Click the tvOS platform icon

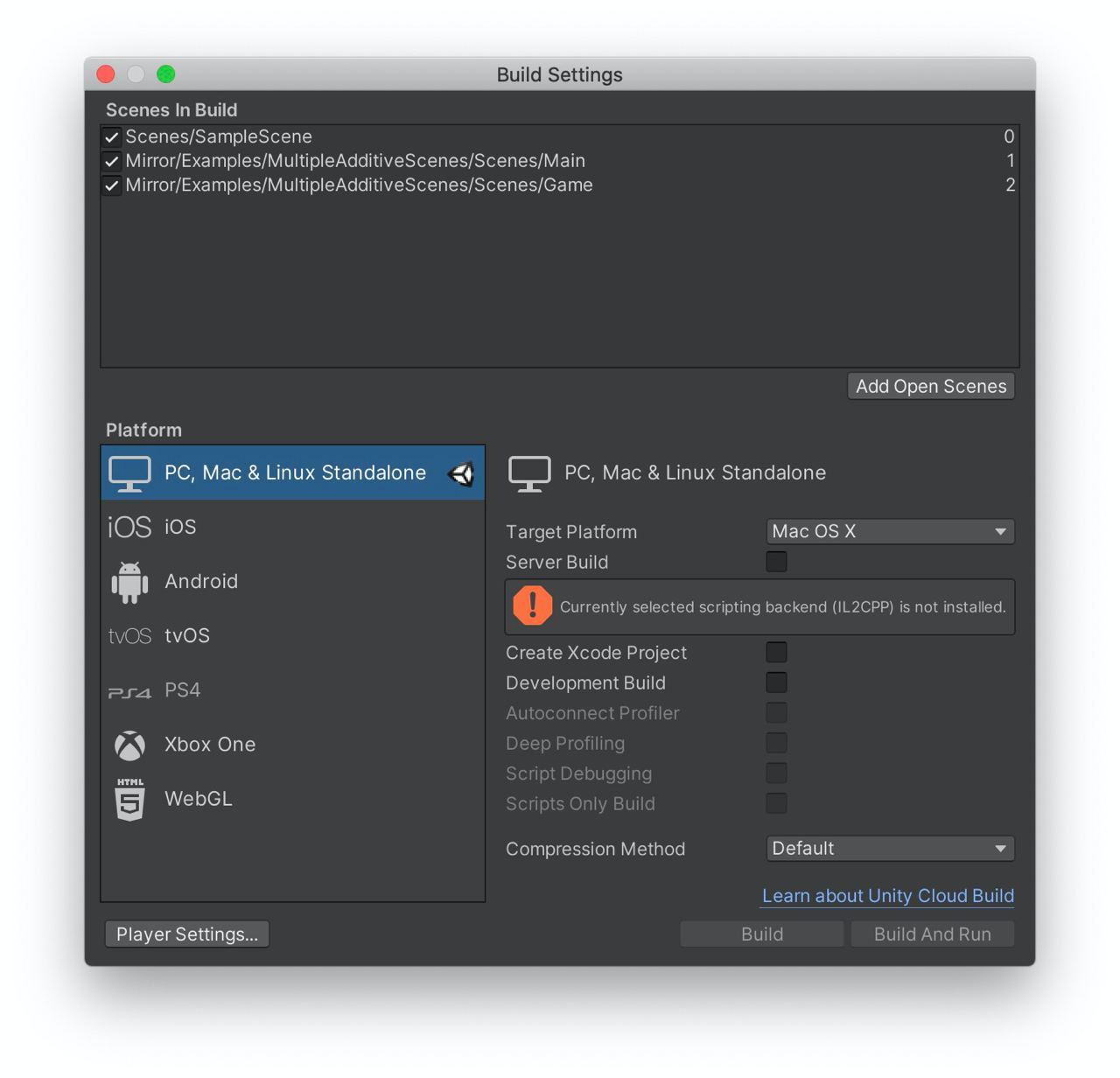(x=129, y=636)
